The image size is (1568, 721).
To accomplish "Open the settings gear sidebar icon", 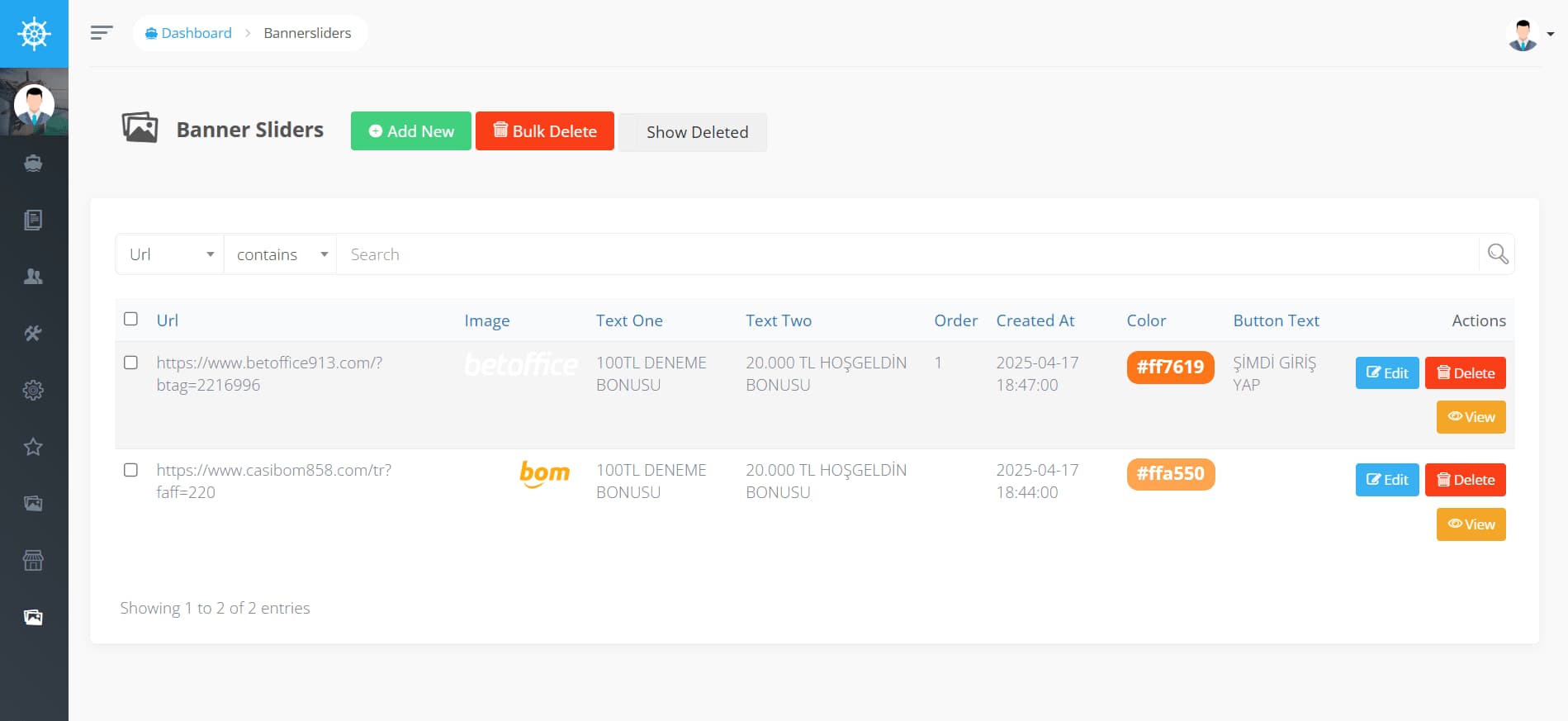I will pos(33,390).
